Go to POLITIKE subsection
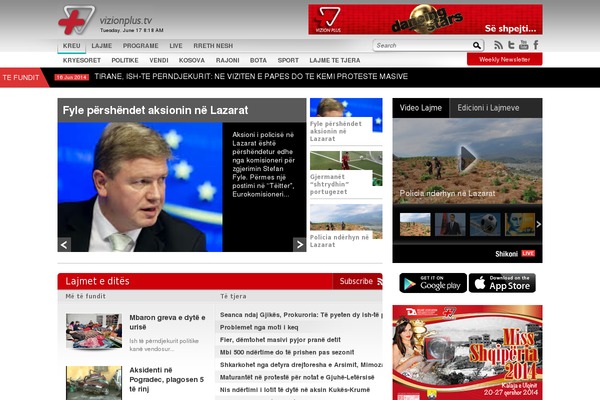The height and width of the screenshot is (400, 600). 125,60
